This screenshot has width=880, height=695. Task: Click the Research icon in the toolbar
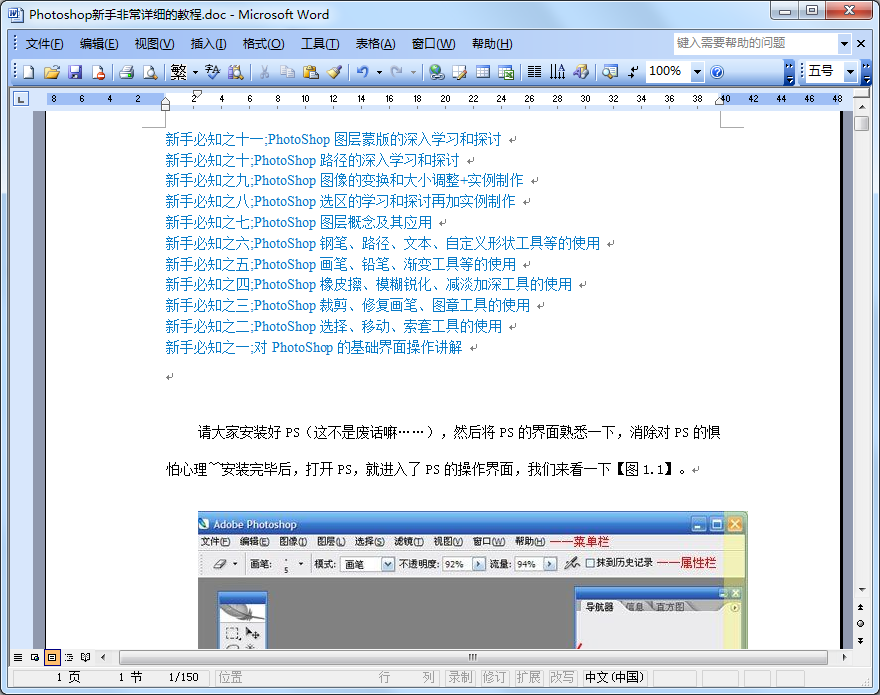pyautogui.click(x=236, y=72)
